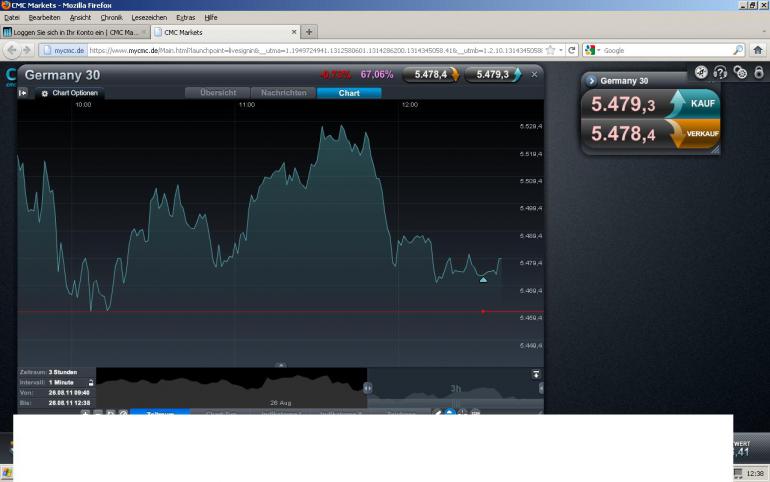Switch to the Nachrichten tab
The height and width of the screenshot is (482, 770).
(283, 93)
